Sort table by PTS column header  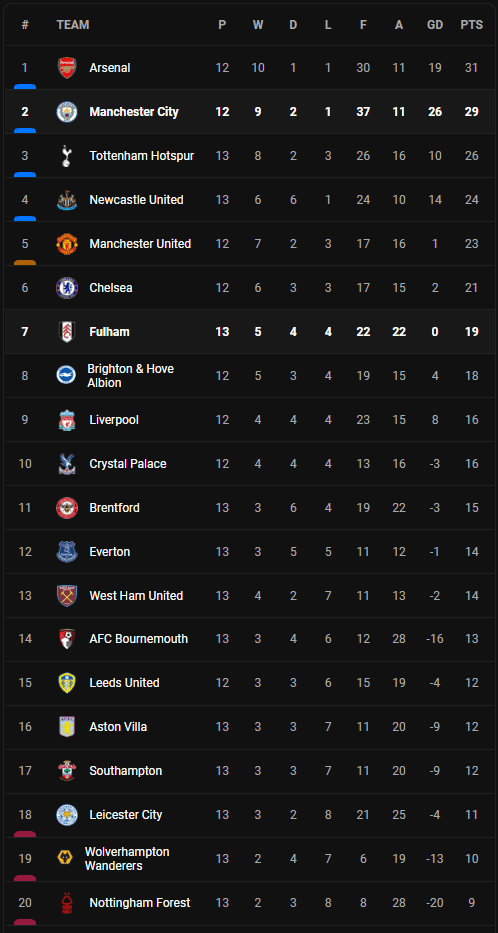[471, 25]
